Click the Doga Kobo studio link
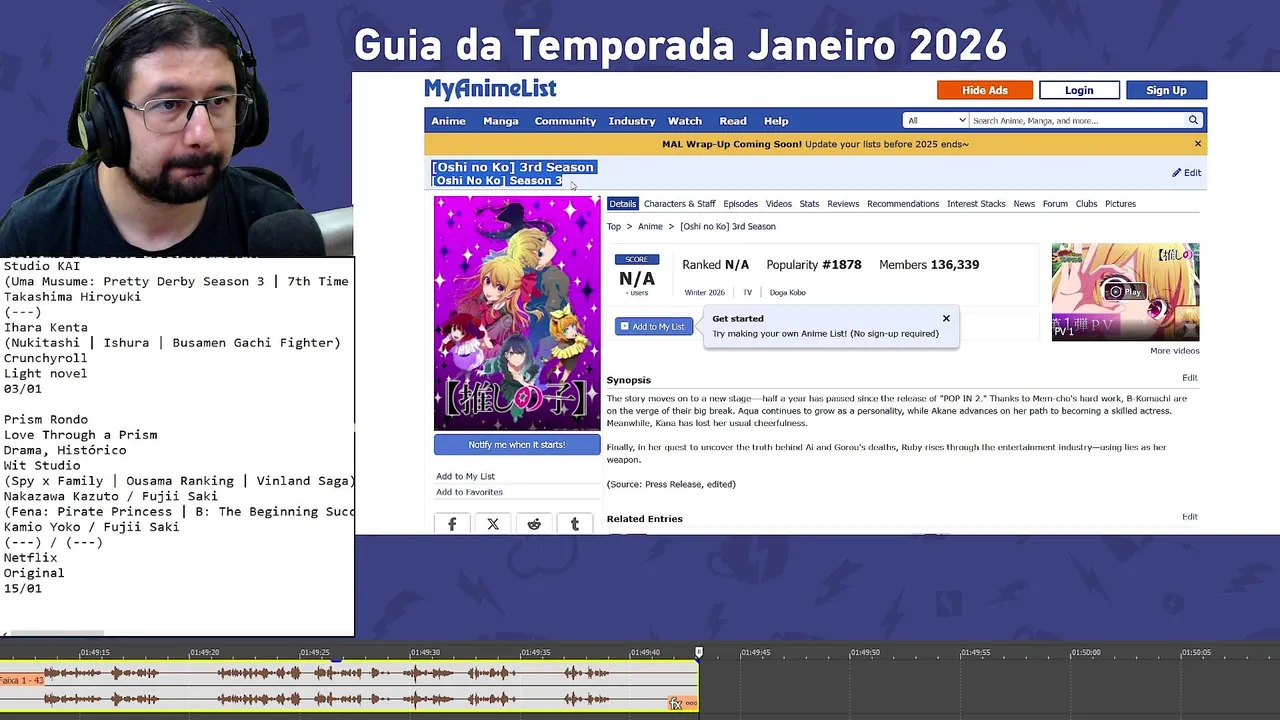The height and width of the screenshot is (720, 1280). coord(787,293)
